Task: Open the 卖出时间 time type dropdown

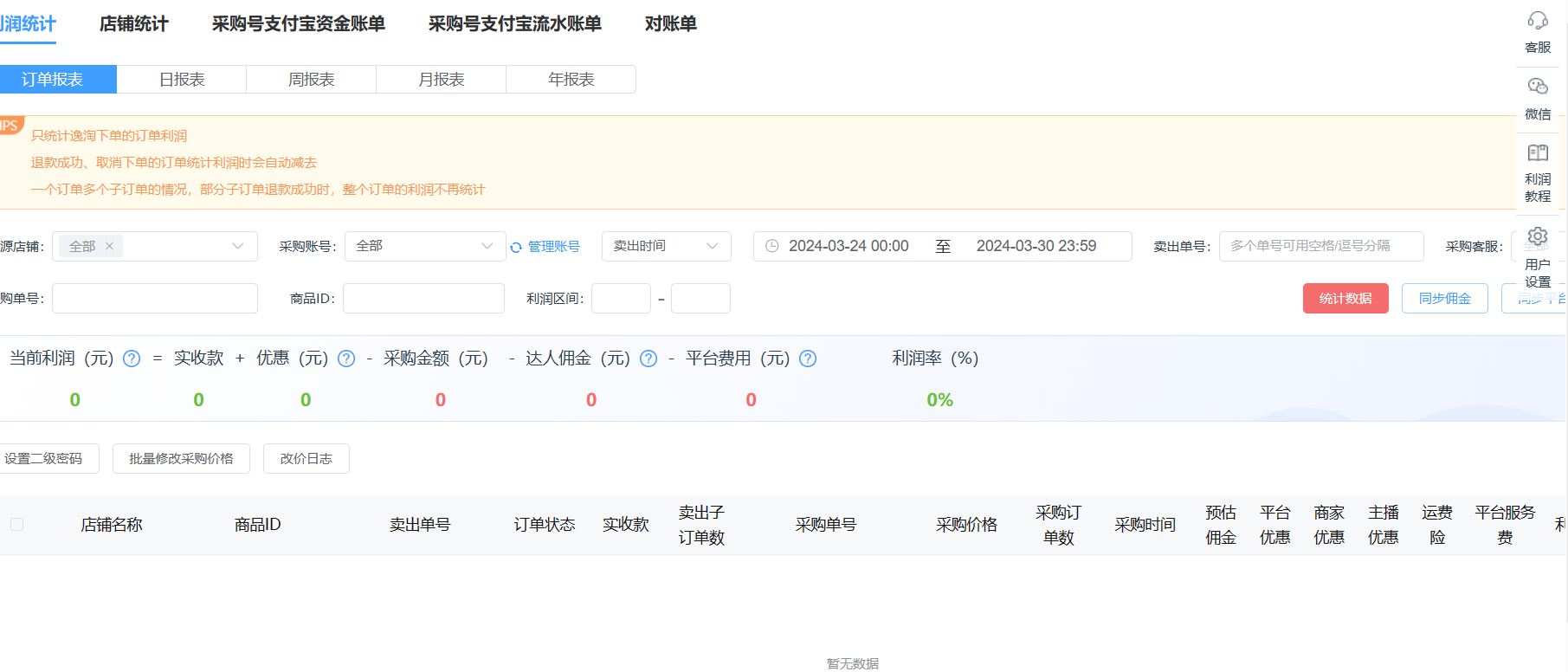Action: 666,246
